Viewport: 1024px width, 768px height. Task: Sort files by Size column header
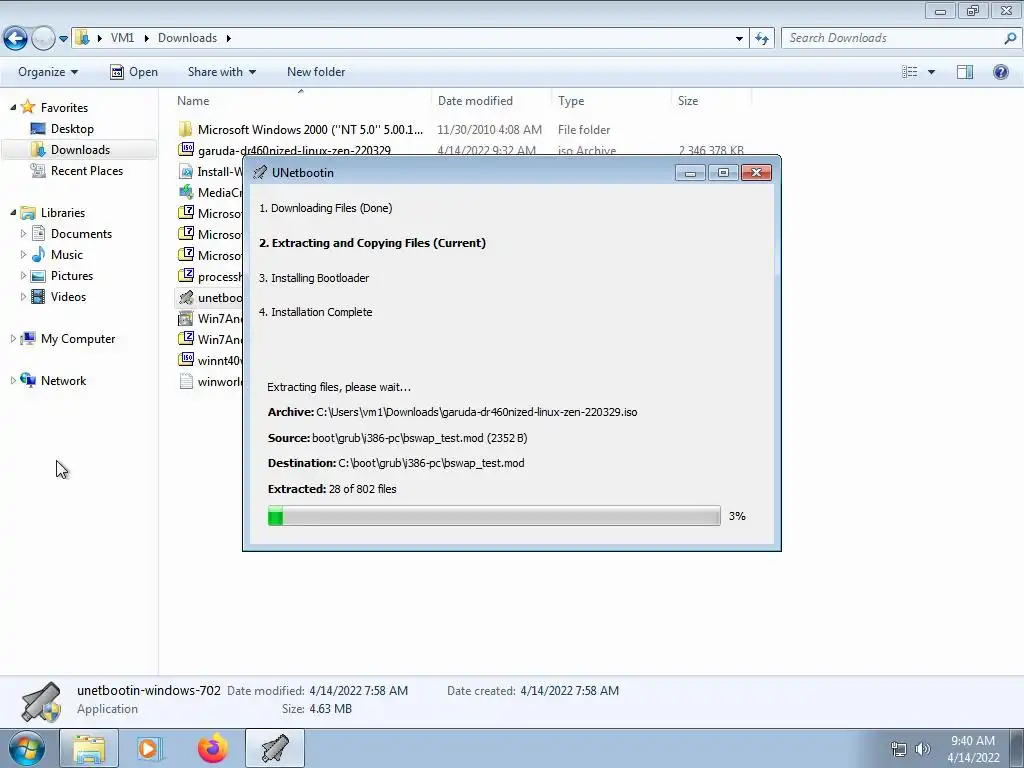pos(688,101)
